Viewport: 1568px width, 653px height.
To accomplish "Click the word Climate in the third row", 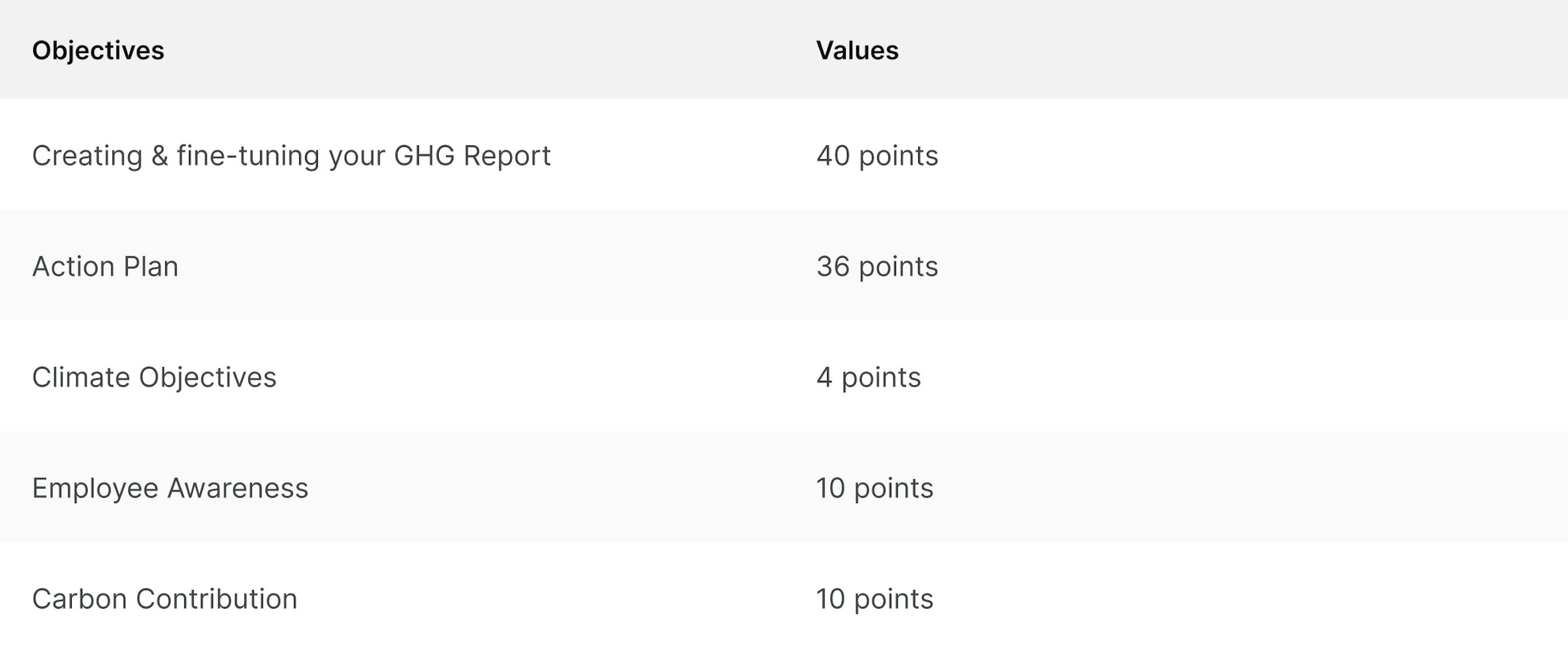I will [81, 378].
